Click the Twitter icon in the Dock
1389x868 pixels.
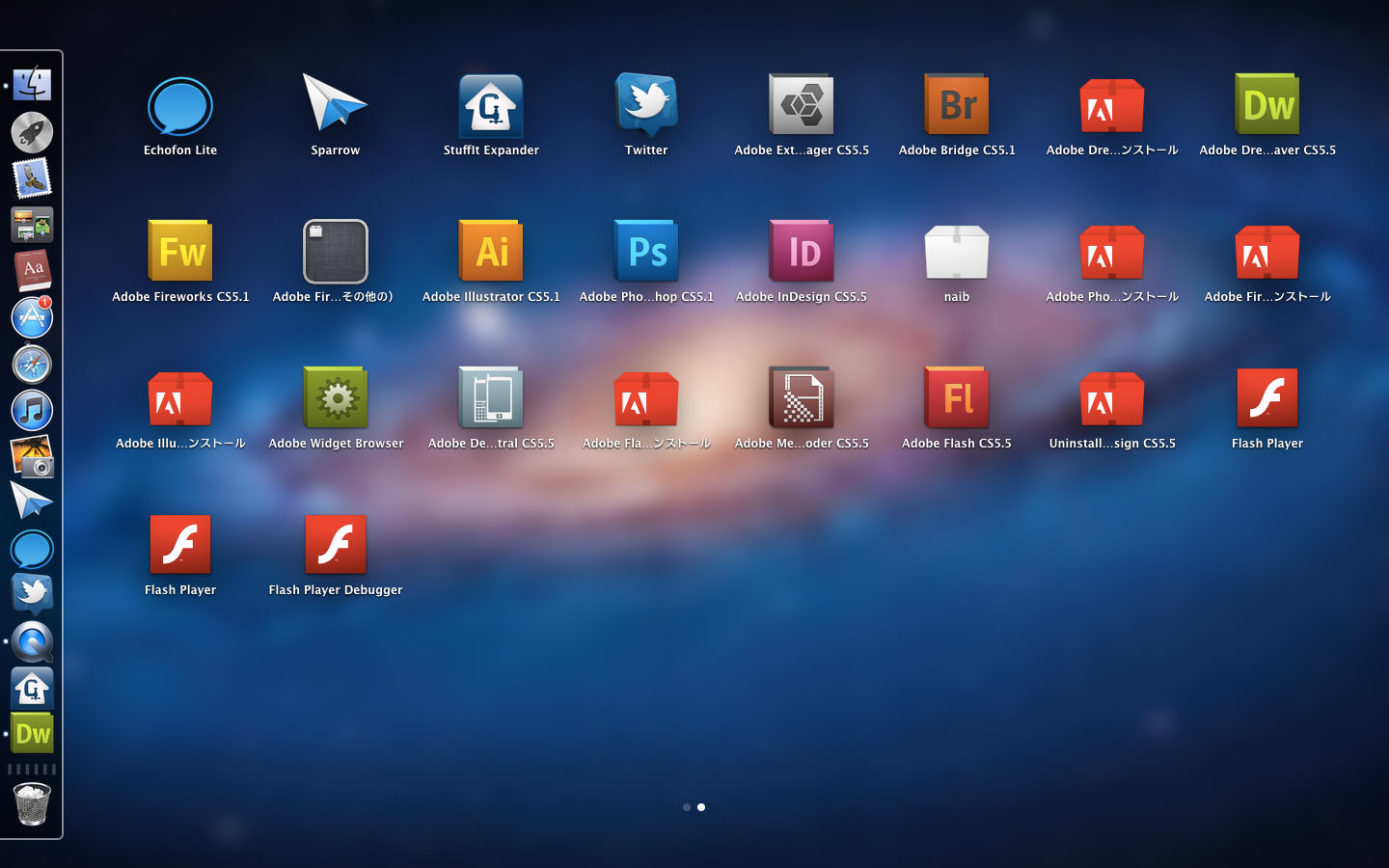point(32,594)
